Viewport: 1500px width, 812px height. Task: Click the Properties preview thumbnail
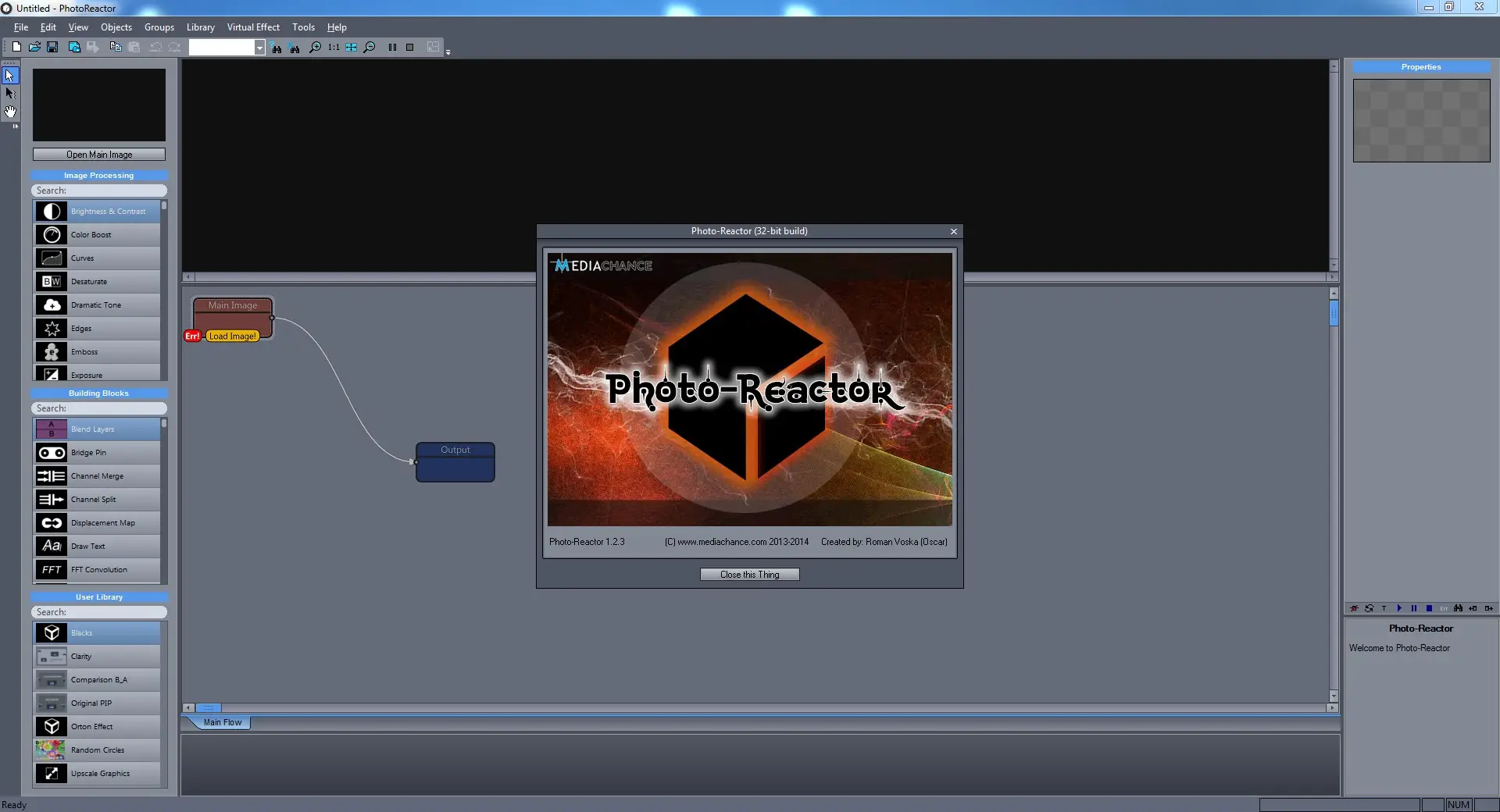[x=1422, y=120]
